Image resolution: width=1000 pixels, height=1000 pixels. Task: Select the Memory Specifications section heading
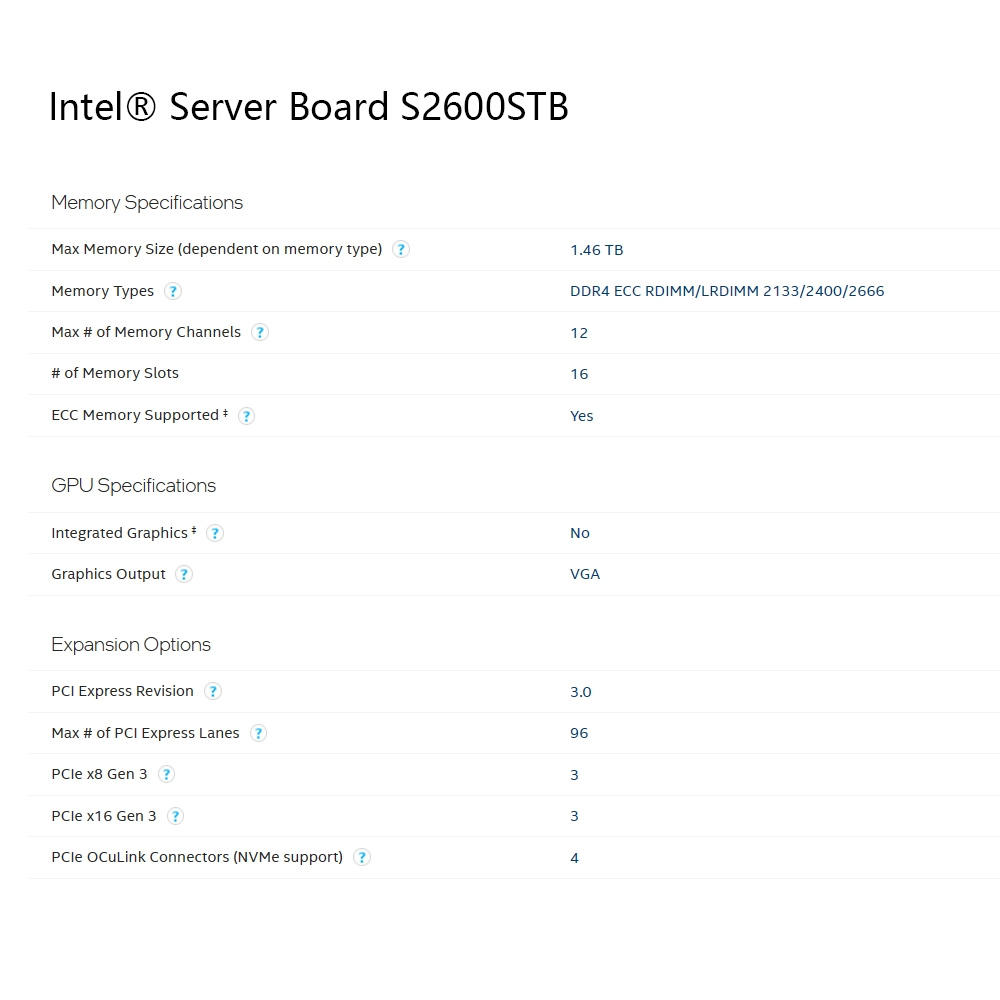tap(147, 203)
